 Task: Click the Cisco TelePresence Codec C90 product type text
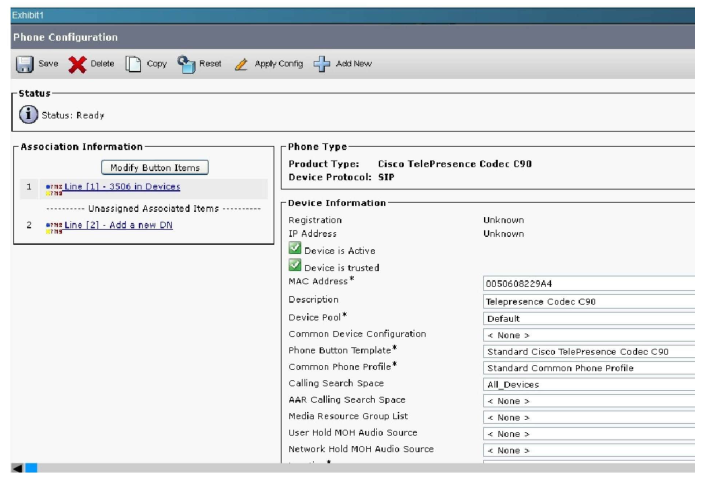[455, 164]
